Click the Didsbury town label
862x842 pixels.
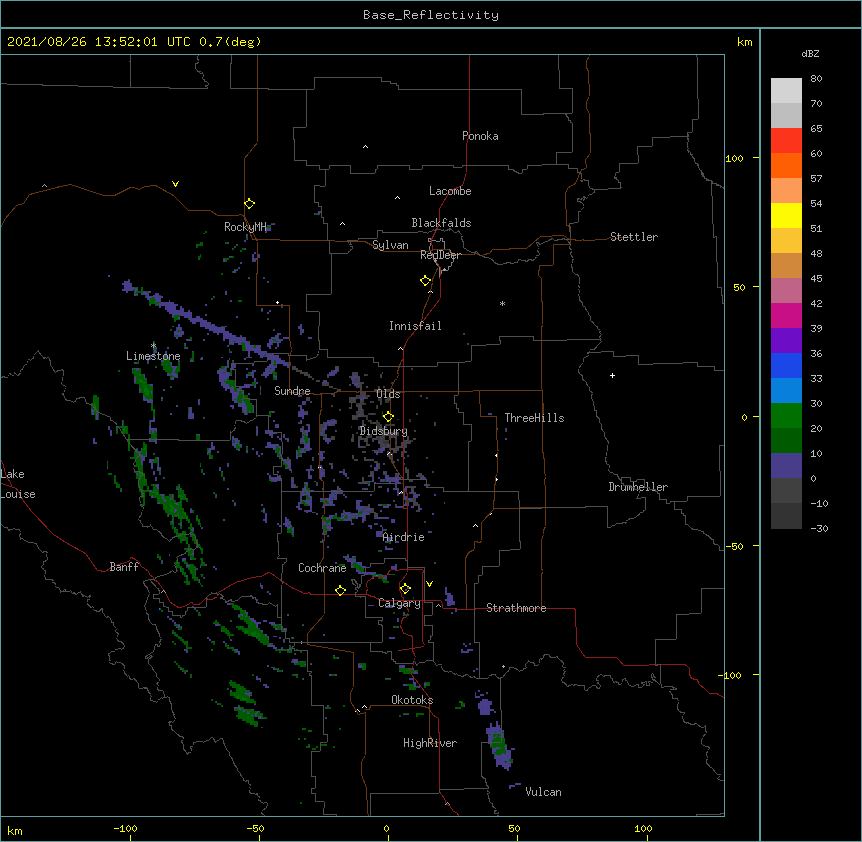383,431
